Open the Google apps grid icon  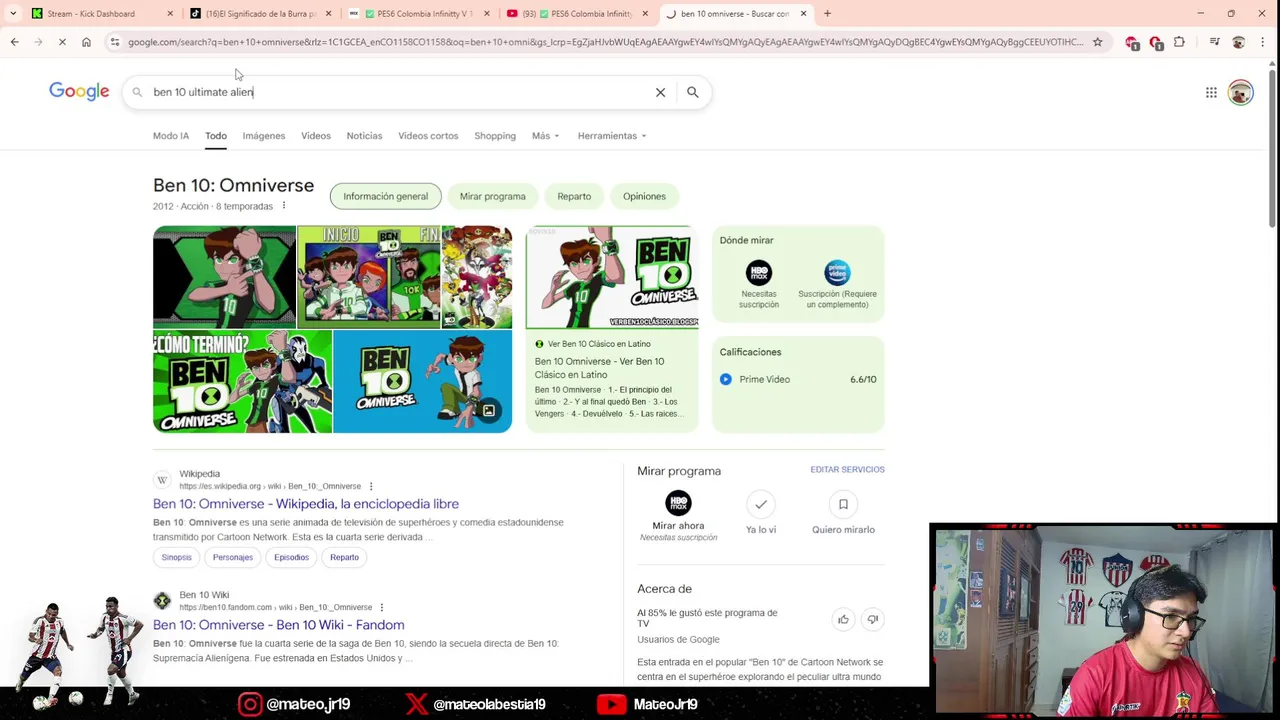1211,92
